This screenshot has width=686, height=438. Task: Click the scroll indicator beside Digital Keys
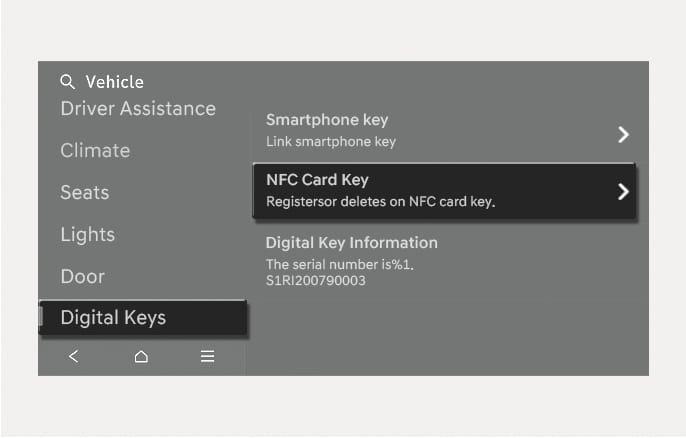pyautogui.click(x=41, y=318)
